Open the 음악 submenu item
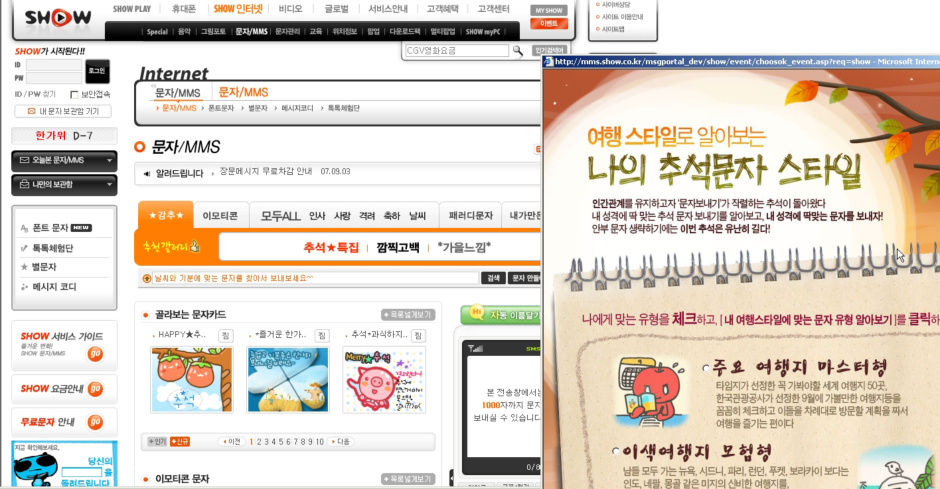 (x=184, y=31)
